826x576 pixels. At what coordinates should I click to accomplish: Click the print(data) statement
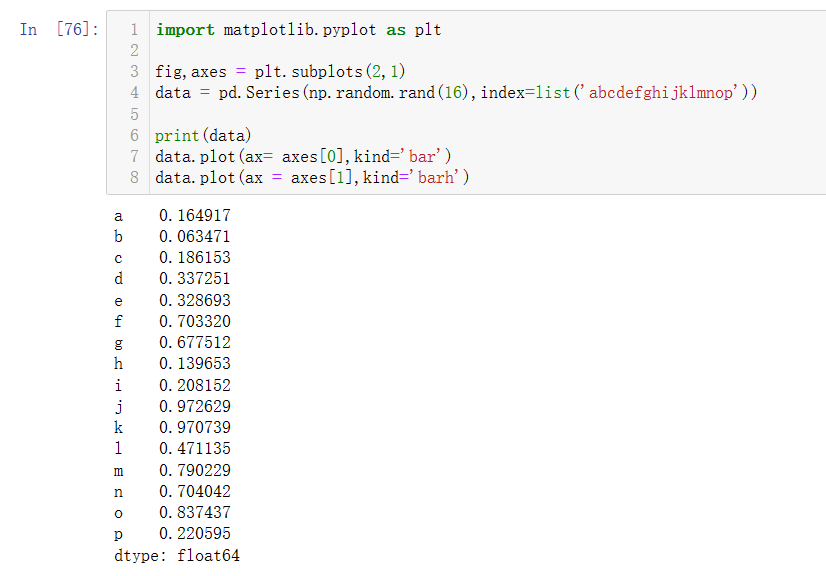pos(203,136)
